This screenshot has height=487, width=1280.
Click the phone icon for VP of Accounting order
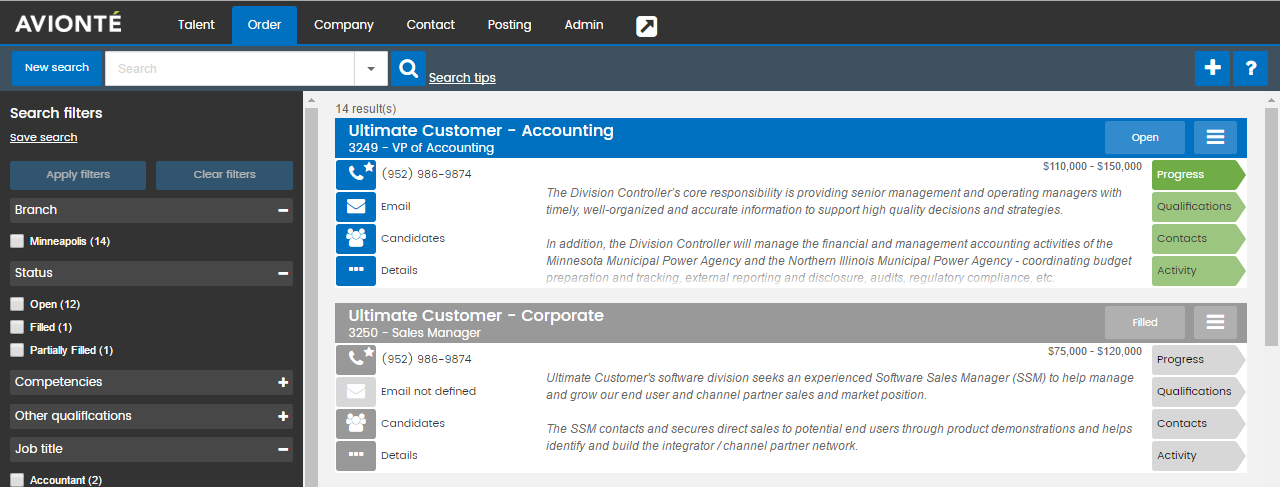click(356, 174)
